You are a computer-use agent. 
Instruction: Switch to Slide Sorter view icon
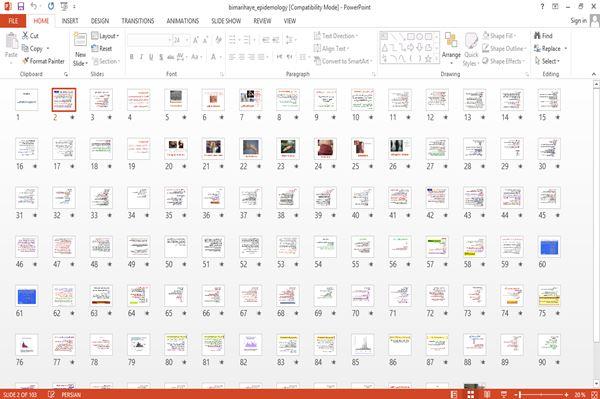click(x=471, y=394)
